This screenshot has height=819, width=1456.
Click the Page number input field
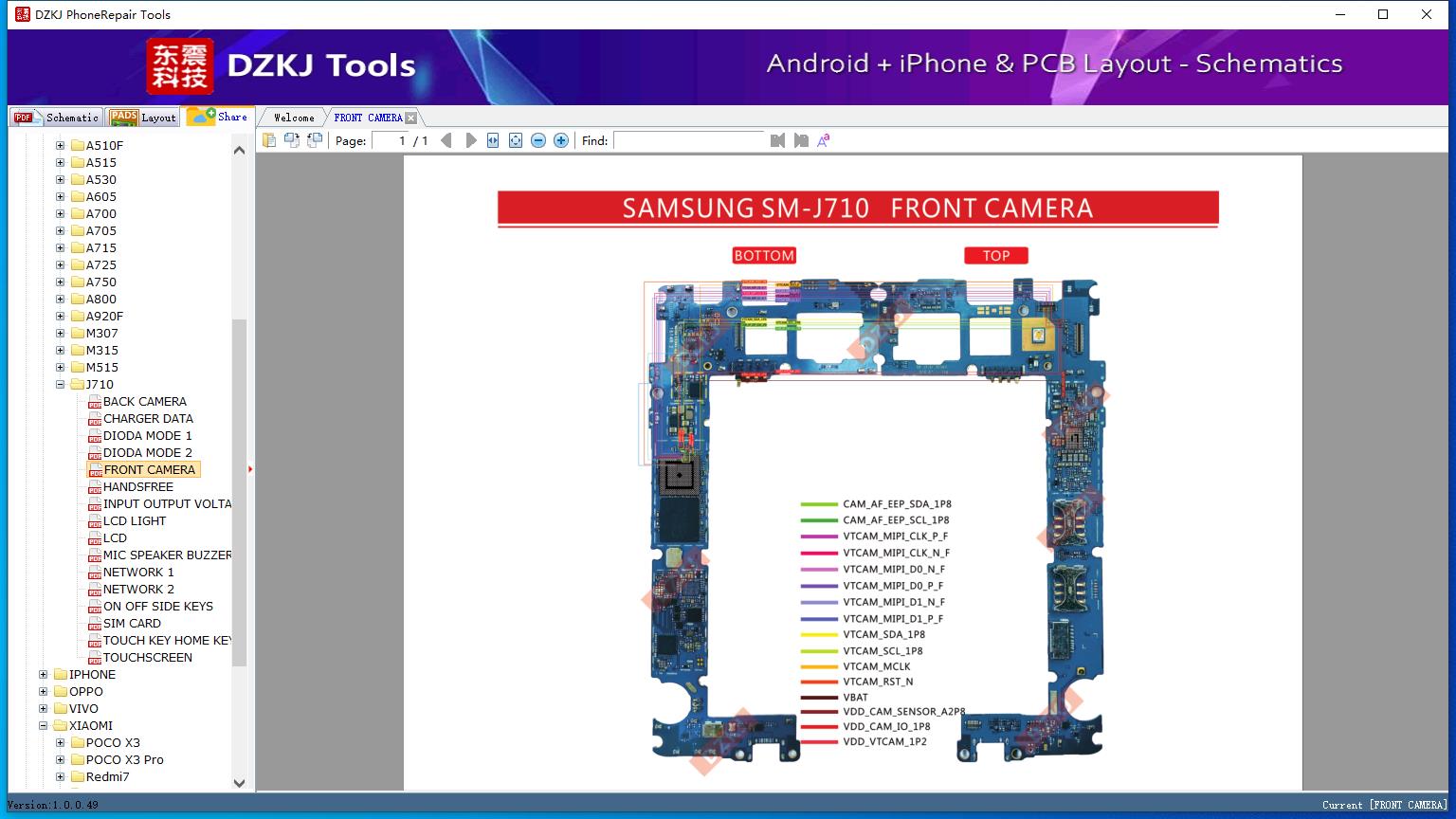[x=391, y=140]
